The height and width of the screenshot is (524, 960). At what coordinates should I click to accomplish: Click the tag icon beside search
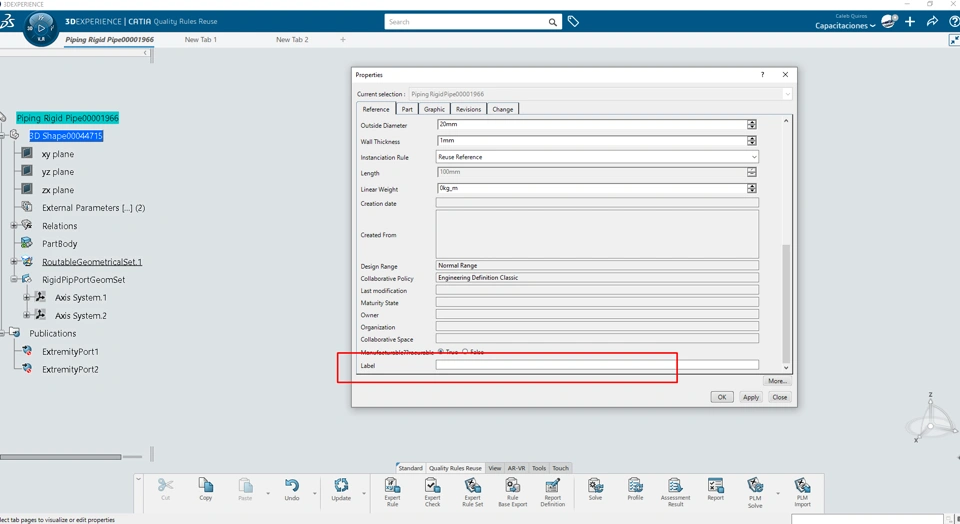tap(573, 21)
